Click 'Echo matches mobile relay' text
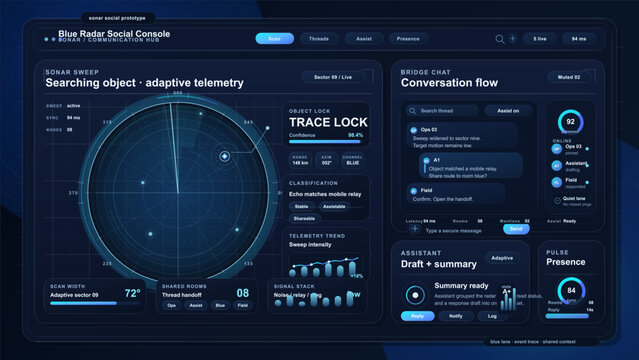 coord(325,194)
